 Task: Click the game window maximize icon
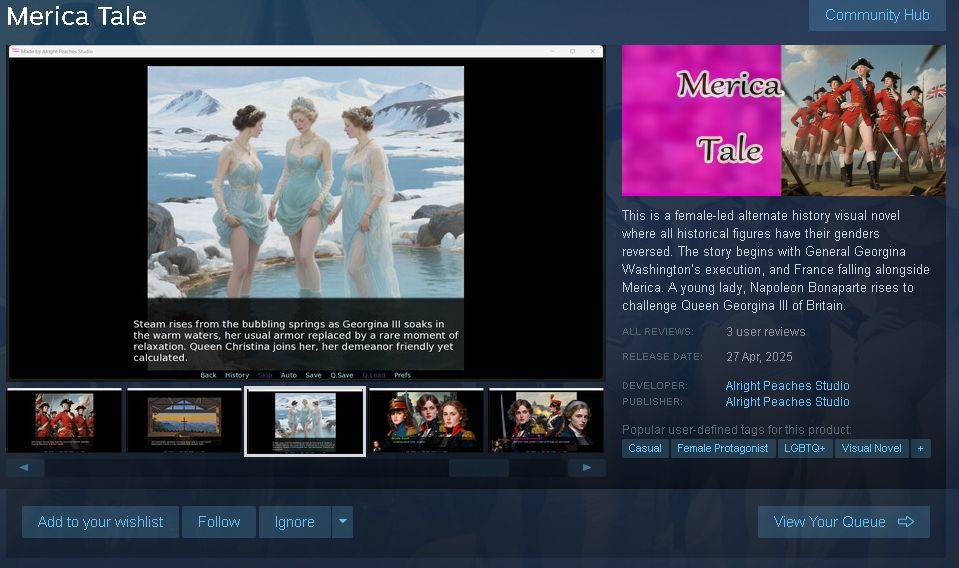pos(572,51)
